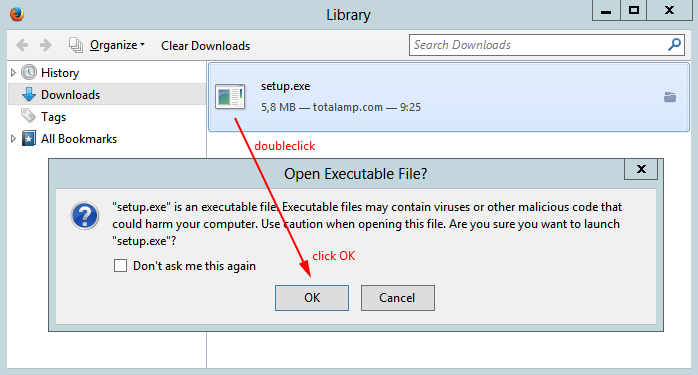
Task: Click the Firefox logo icon in title bar
Action: pos(17,14)
